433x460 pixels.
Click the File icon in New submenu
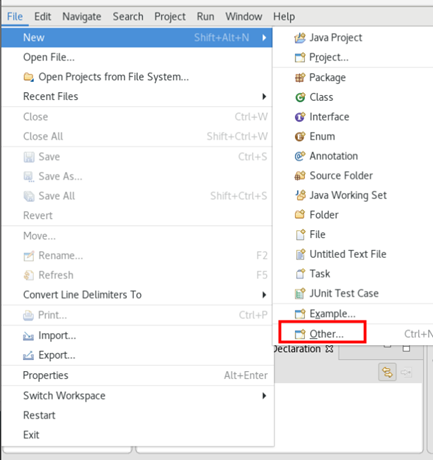click(x=300, y=235)
